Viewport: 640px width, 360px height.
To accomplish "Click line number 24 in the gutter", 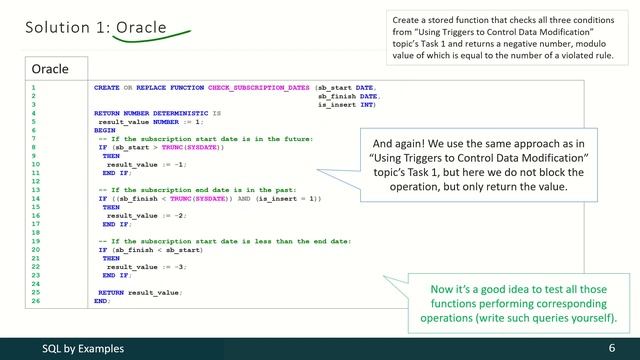I will tap(36, 284).
